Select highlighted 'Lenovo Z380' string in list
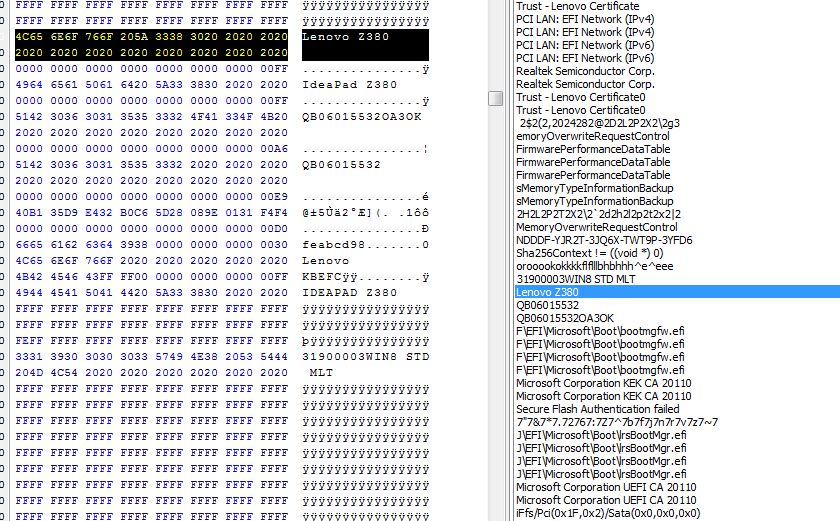The width and height of the screenshot is (840, 521). [x=677, y=292]
